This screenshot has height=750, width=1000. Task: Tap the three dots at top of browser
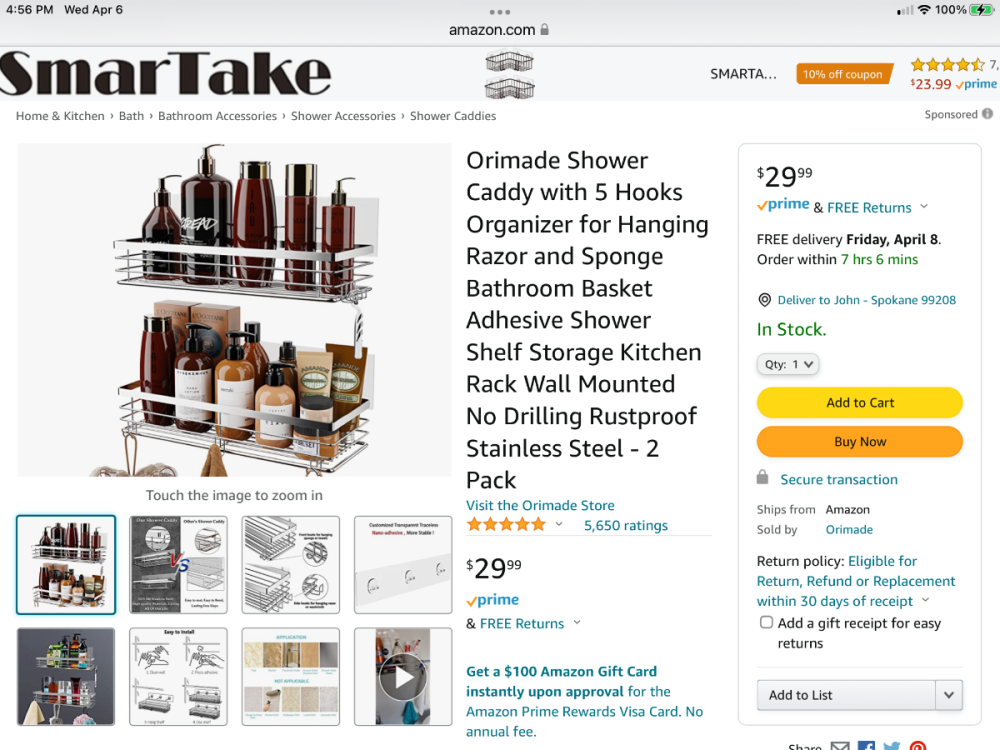point(500,12)
